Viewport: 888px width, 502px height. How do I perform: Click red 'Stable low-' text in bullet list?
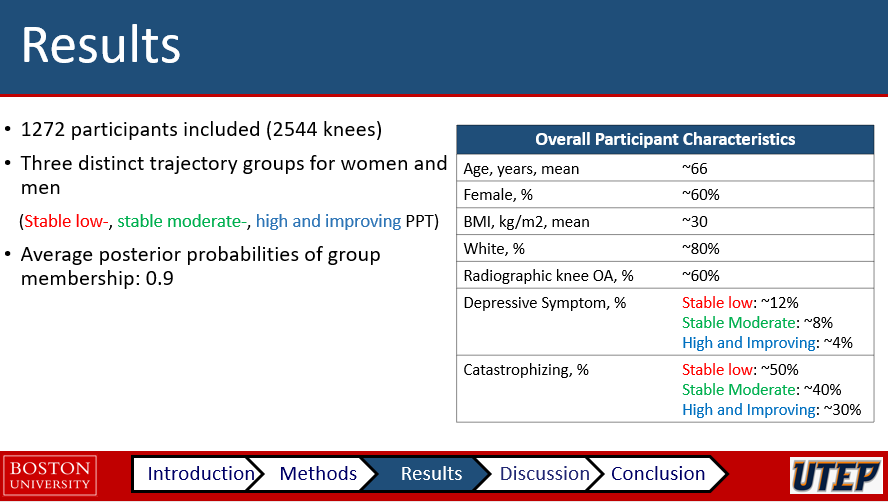click(x=66, y=221)
